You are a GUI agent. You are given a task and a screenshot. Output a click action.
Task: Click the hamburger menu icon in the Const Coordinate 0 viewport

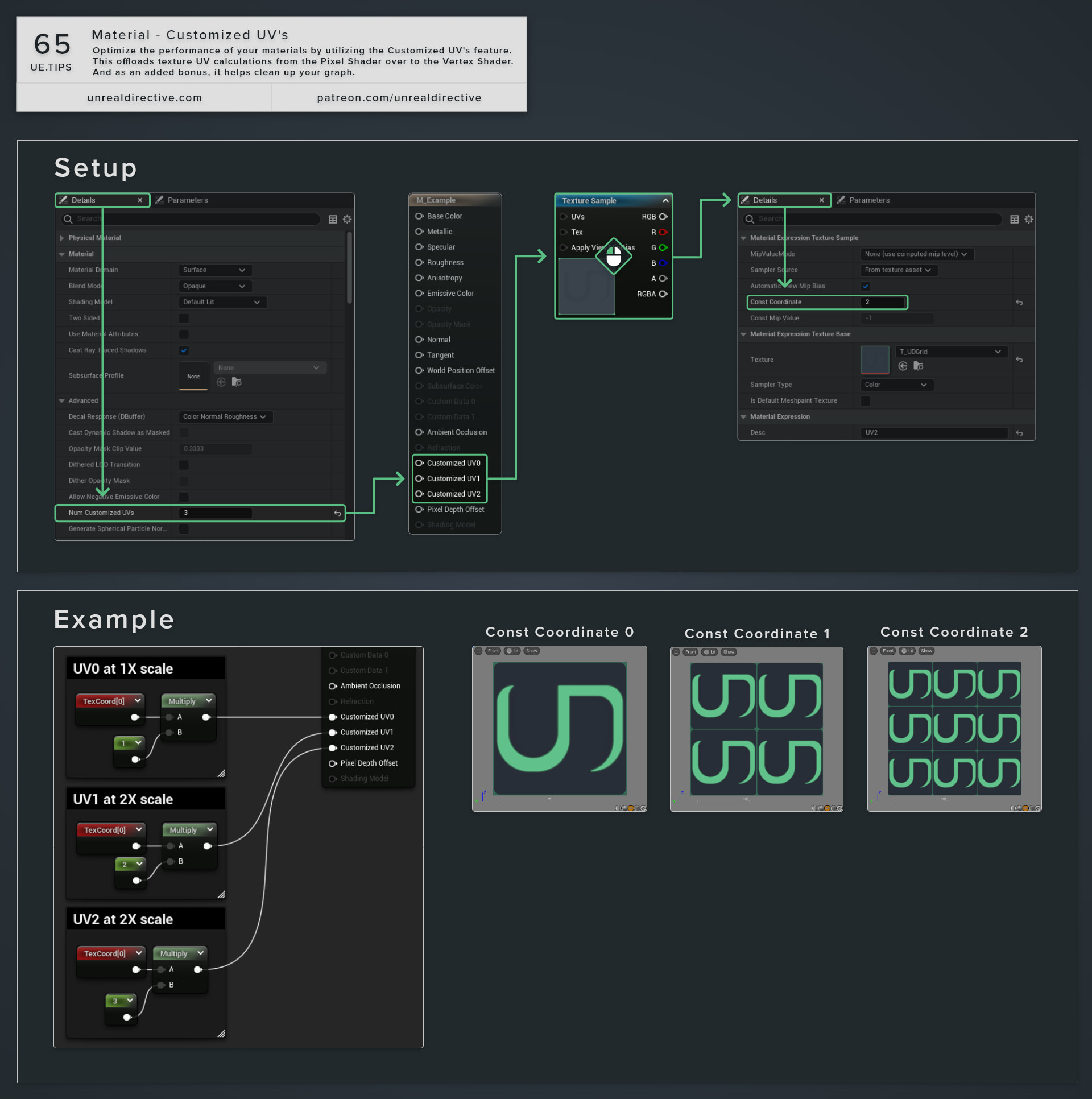479,651
